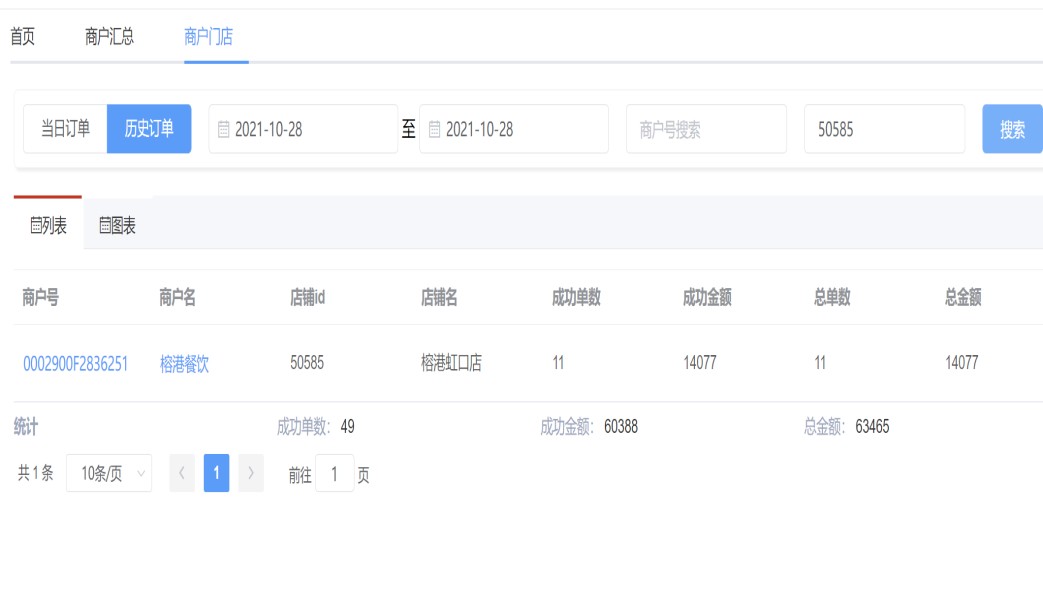The width and height of the screenshot is (1043, 605).
Task: Switch to 当日订单 orders view
Action: pos(65,129)
